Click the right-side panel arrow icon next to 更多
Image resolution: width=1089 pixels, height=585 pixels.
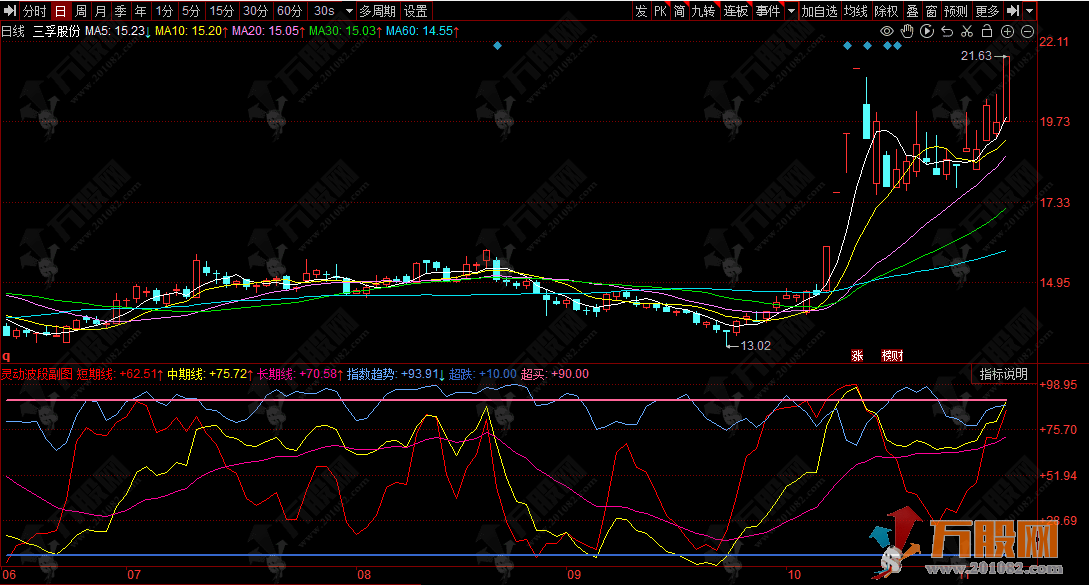pos(1012,11)
